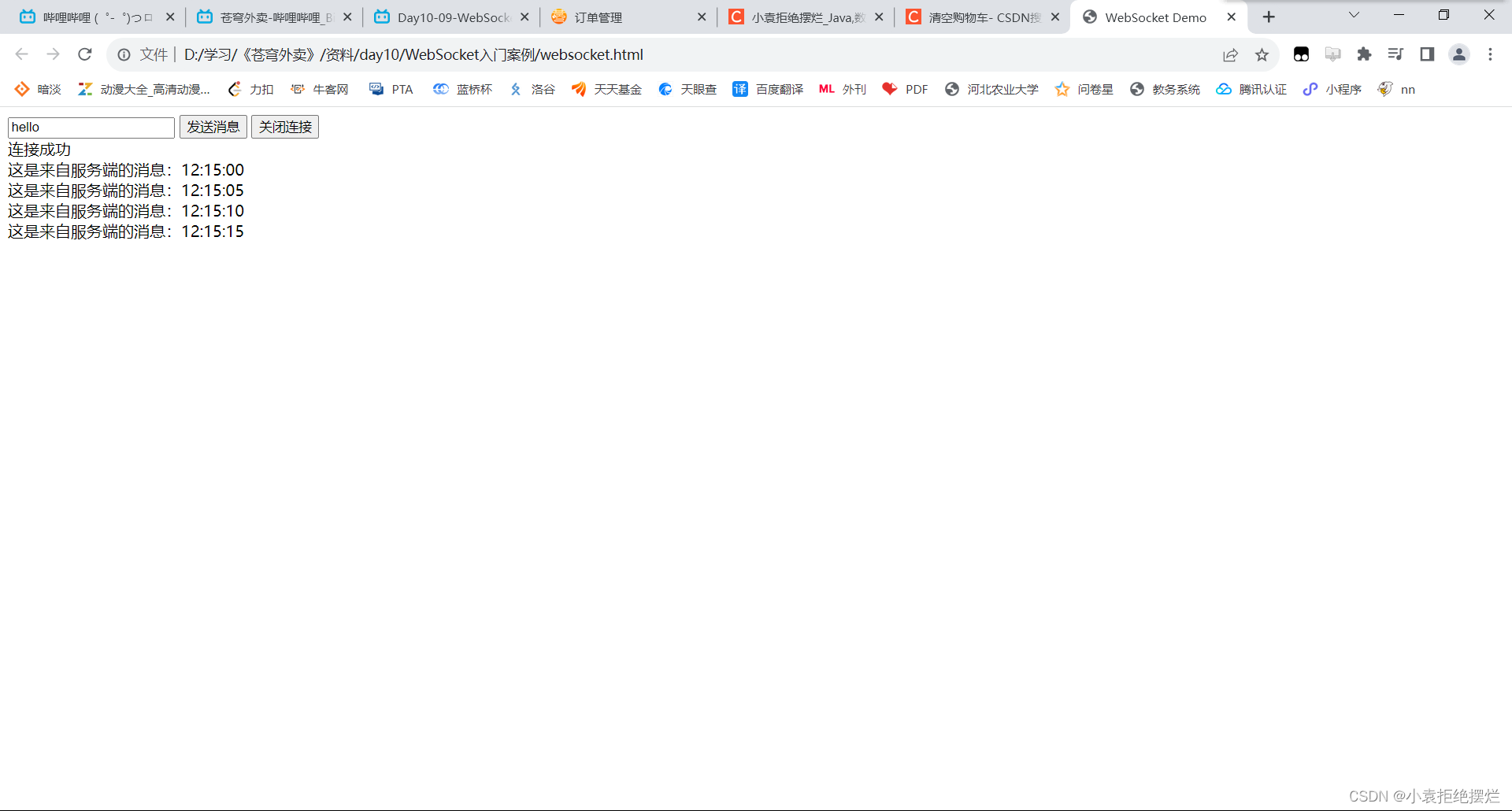
Task: Open Chrome three-dot menu
Action: tap(1490, 54)
